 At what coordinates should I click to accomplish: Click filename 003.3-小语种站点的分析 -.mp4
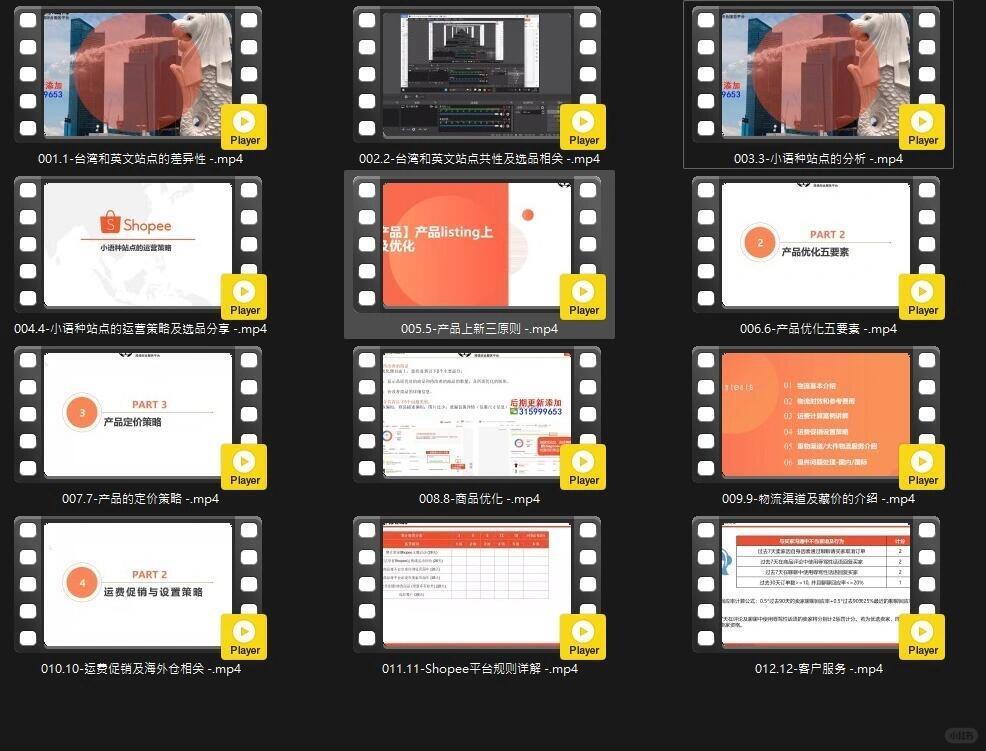point(818,159)
